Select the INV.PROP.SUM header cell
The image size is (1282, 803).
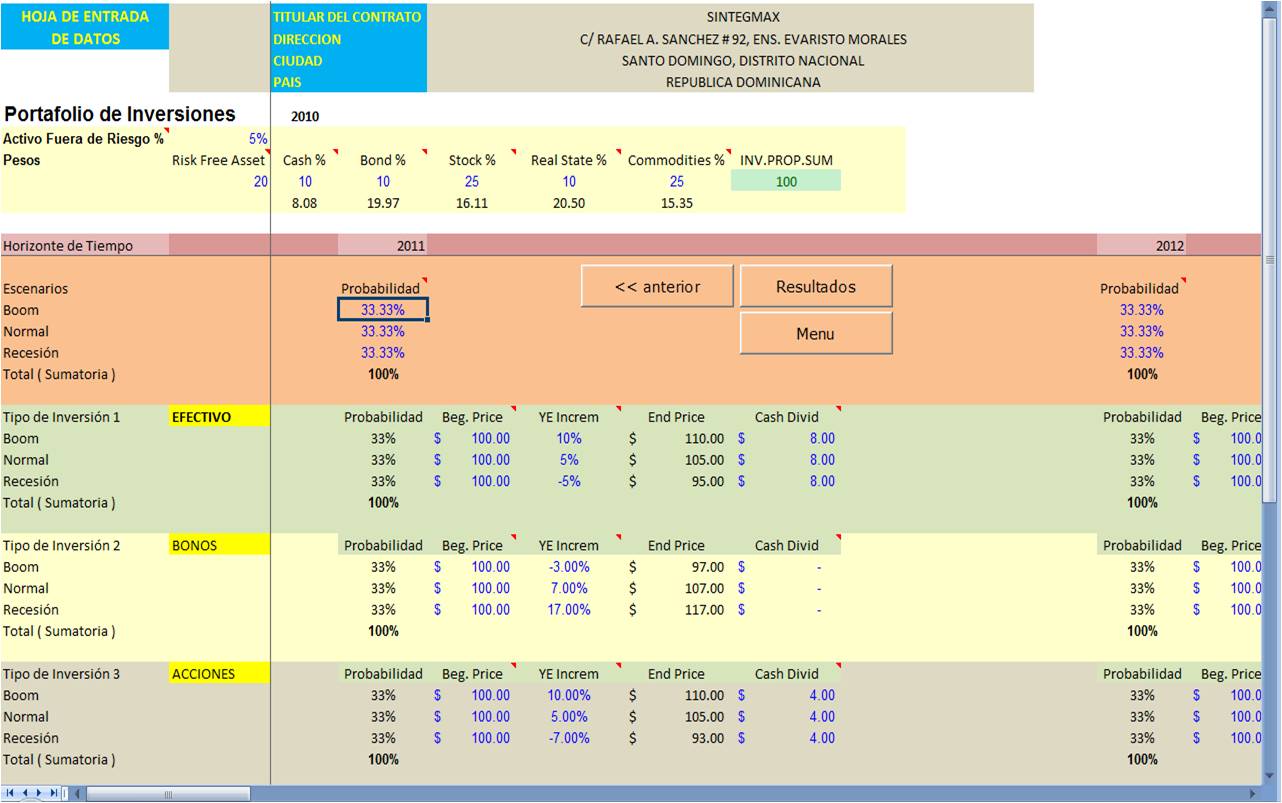tap(786, 160)
